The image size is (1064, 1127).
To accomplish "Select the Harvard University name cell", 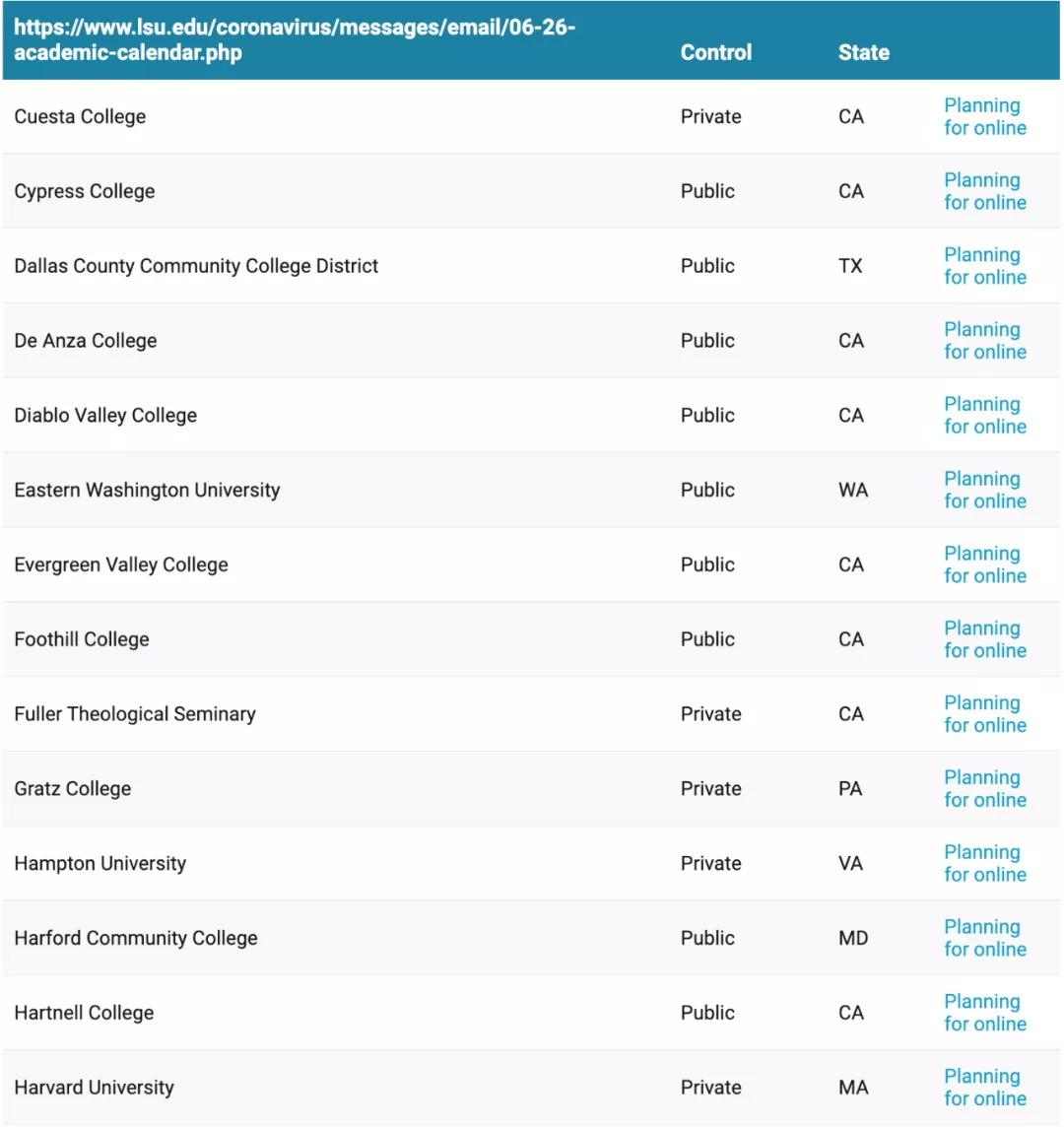I will [95, 1088].
